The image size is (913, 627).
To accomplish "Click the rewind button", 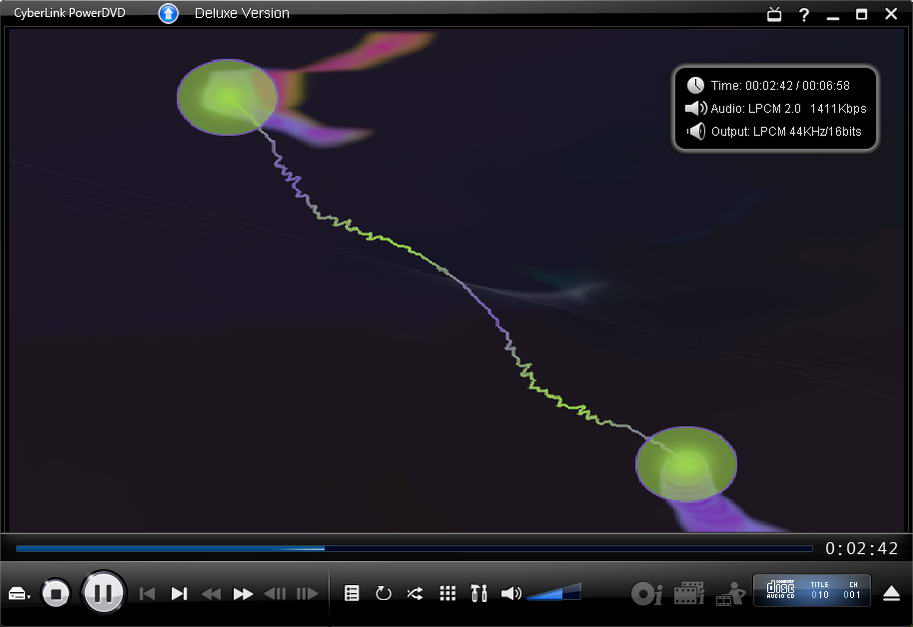I will point(211,594).
